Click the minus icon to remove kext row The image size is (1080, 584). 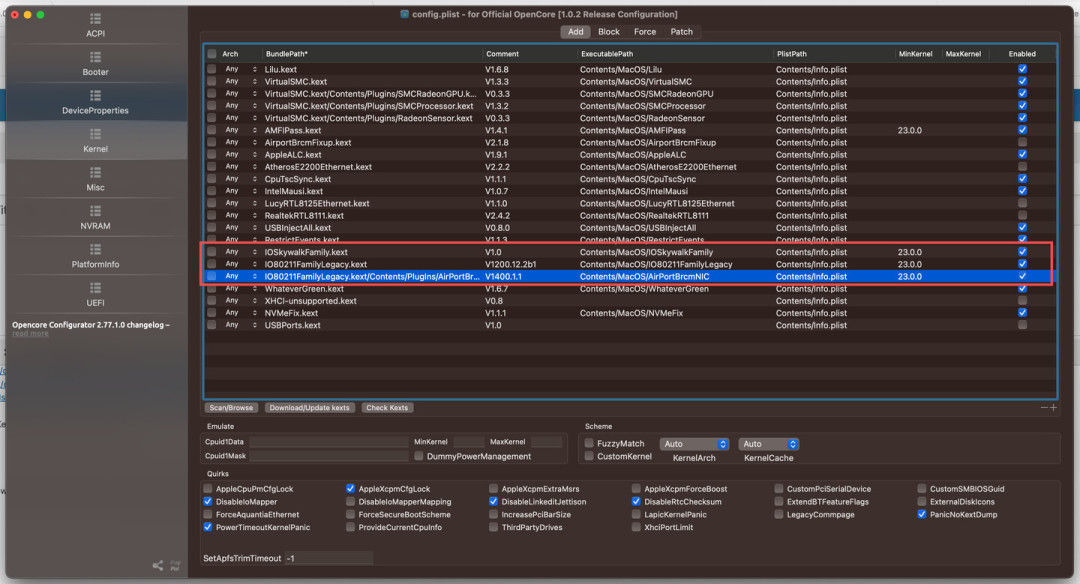1043,408
